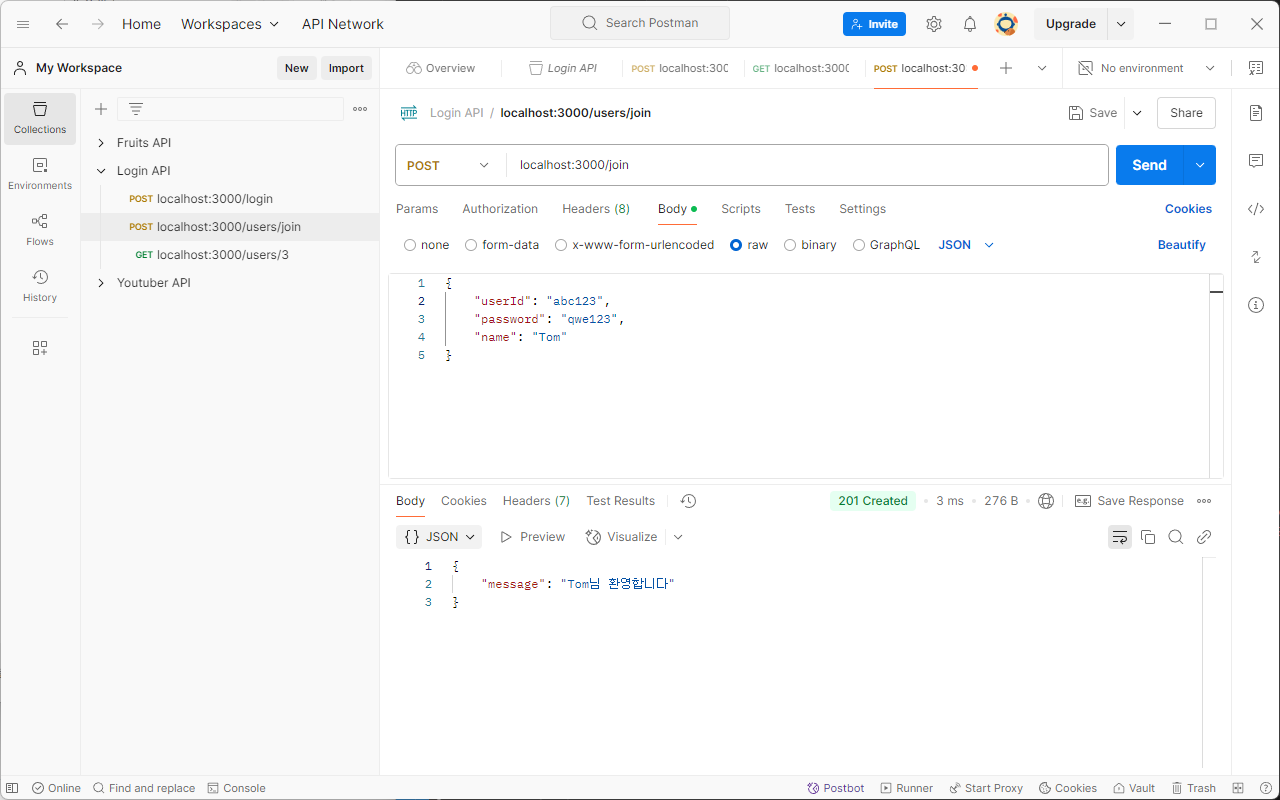Open the notifications bell
This screenshot has height=800, width=1280.
coord(970,24)
